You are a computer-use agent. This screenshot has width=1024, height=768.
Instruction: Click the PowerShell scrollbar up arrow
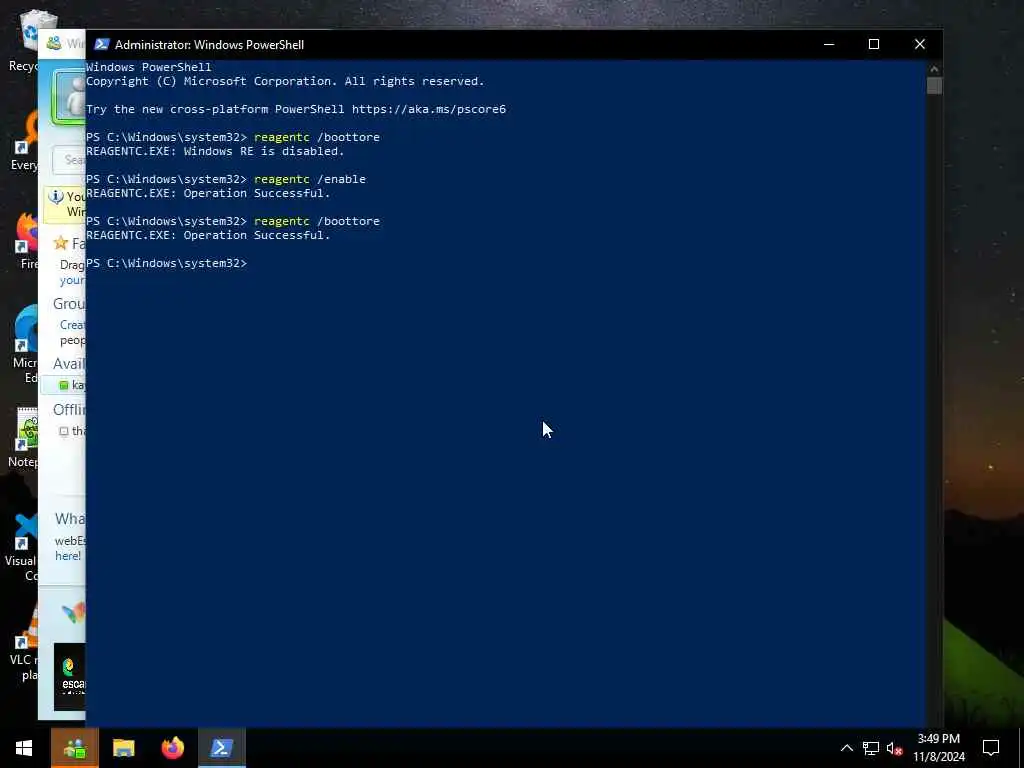[934, 69]
